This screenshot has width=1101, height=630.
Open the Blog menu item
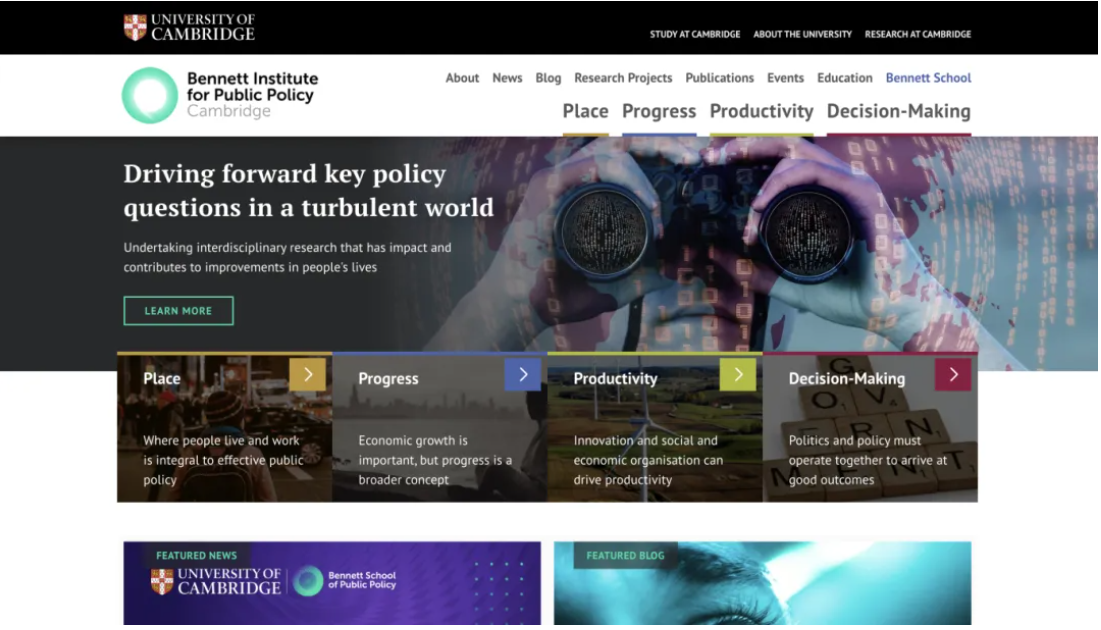coord(548,78)
